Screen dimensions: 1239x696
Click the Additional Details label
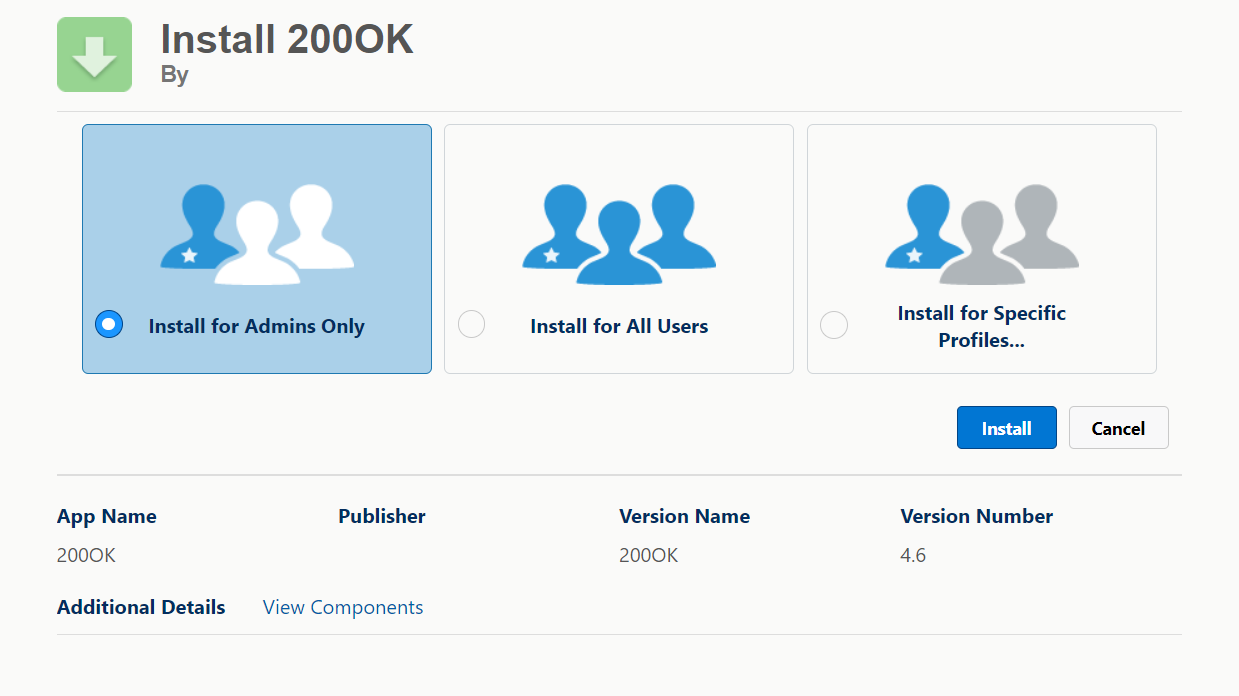(x=141, y=607)
